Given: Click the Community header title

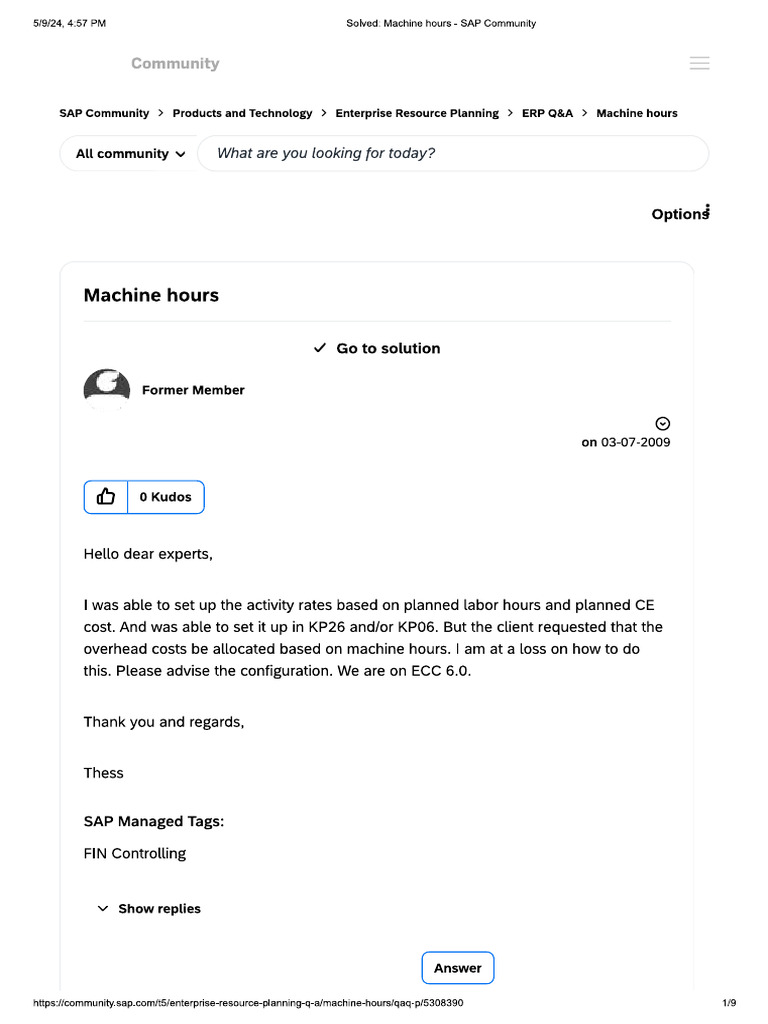Looking at the screenshot, I should [x=175, y=64].
